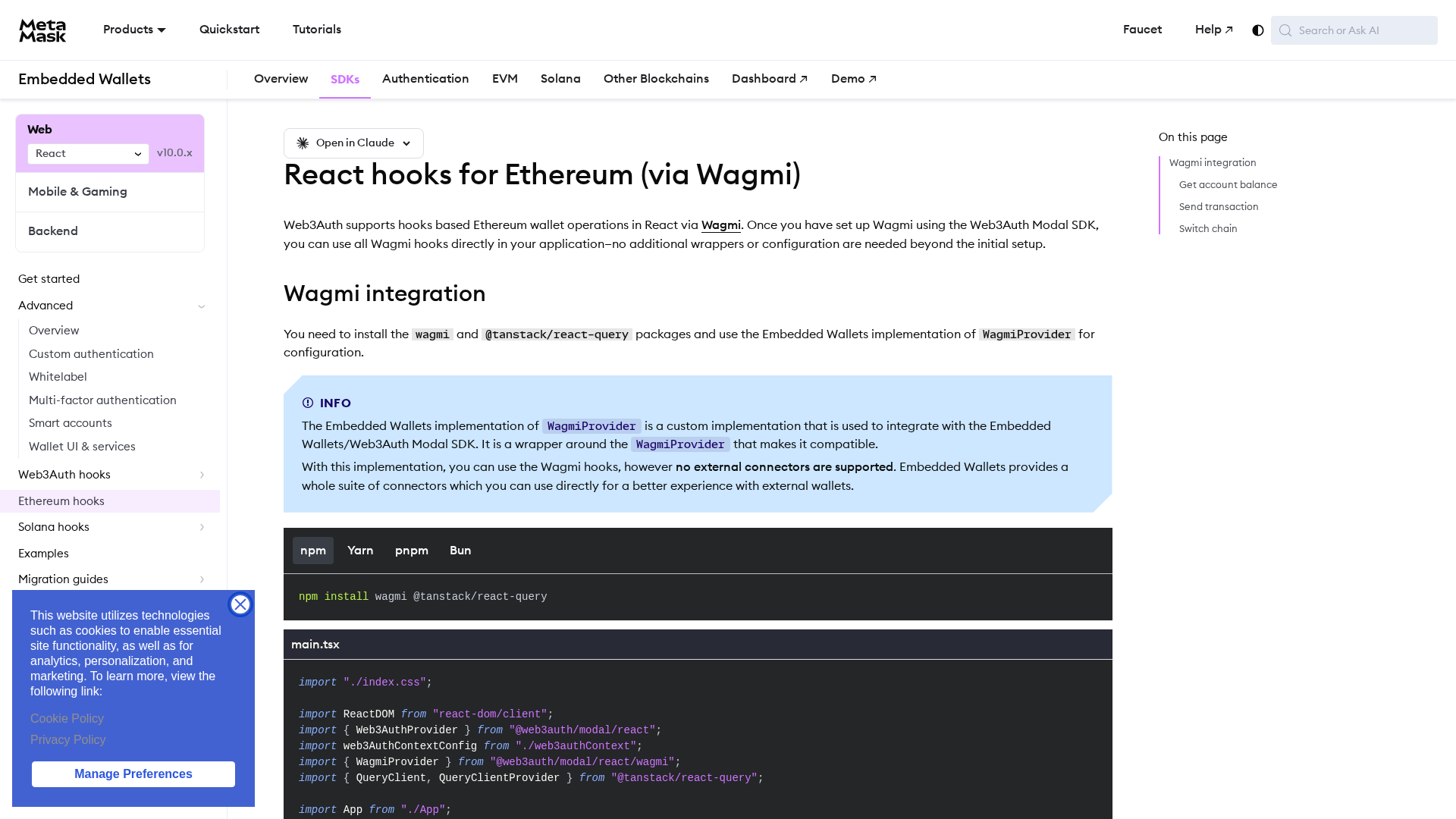Select the npm code tab
This screenshot has height=819, width=1456.
click(x=313, y=551)
